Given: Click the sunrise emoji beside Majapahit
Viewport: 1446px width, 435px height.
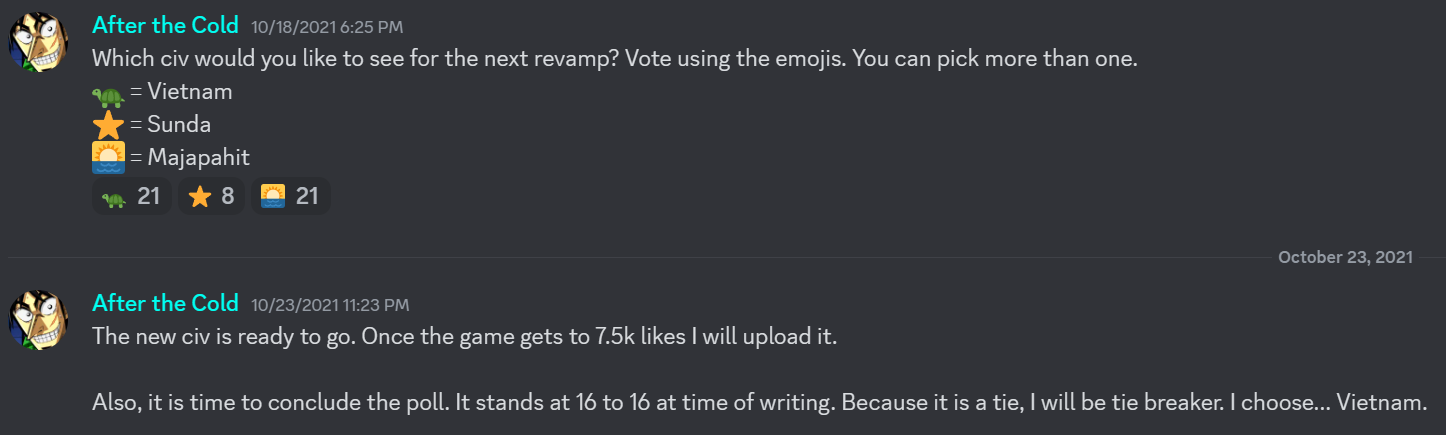Looking at the screenshot, I should [108, 157].
